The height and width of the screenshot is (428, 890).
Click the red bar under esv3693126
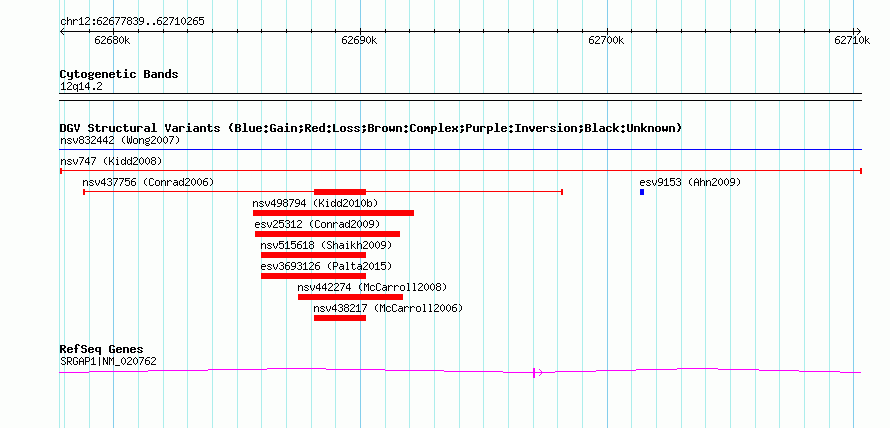point(313,276)
